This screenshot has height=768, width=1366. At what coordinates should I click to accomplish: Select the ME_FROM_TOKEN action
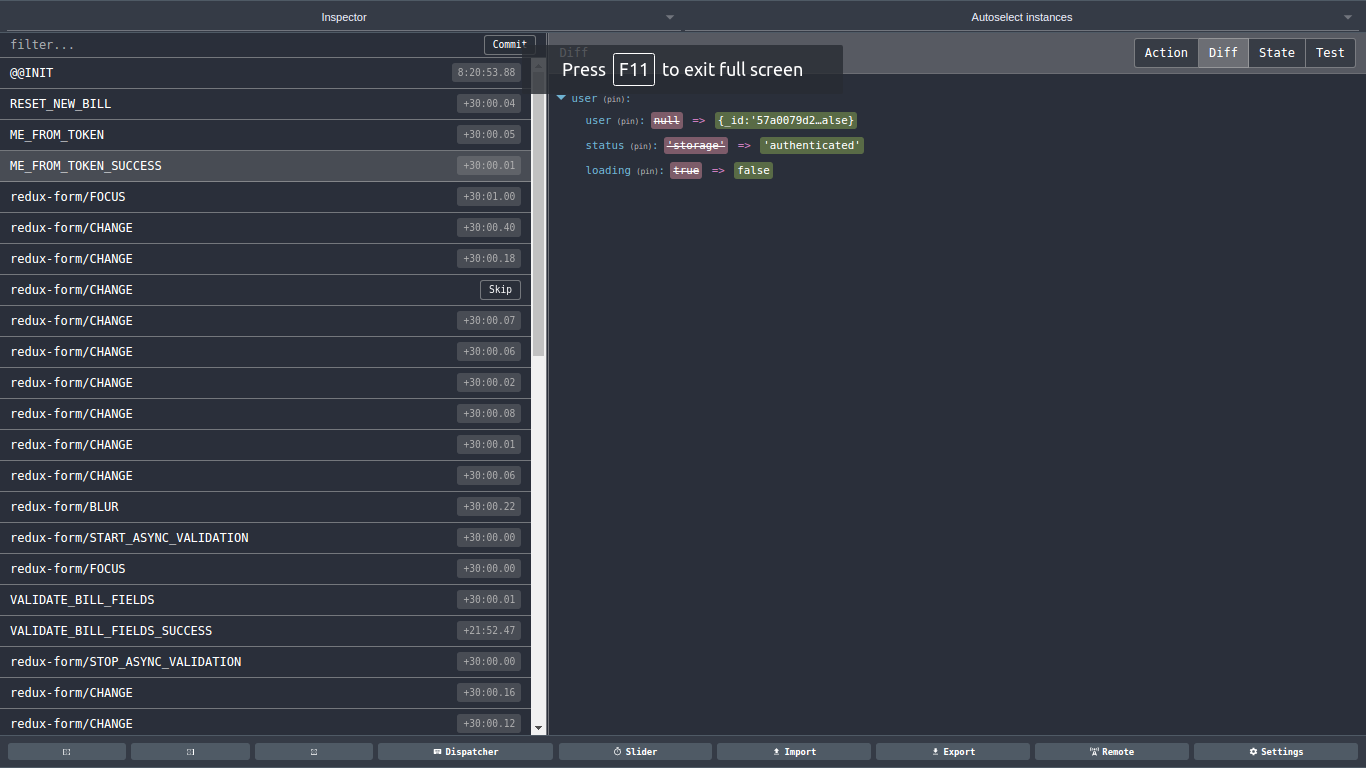tap(265, 135)
